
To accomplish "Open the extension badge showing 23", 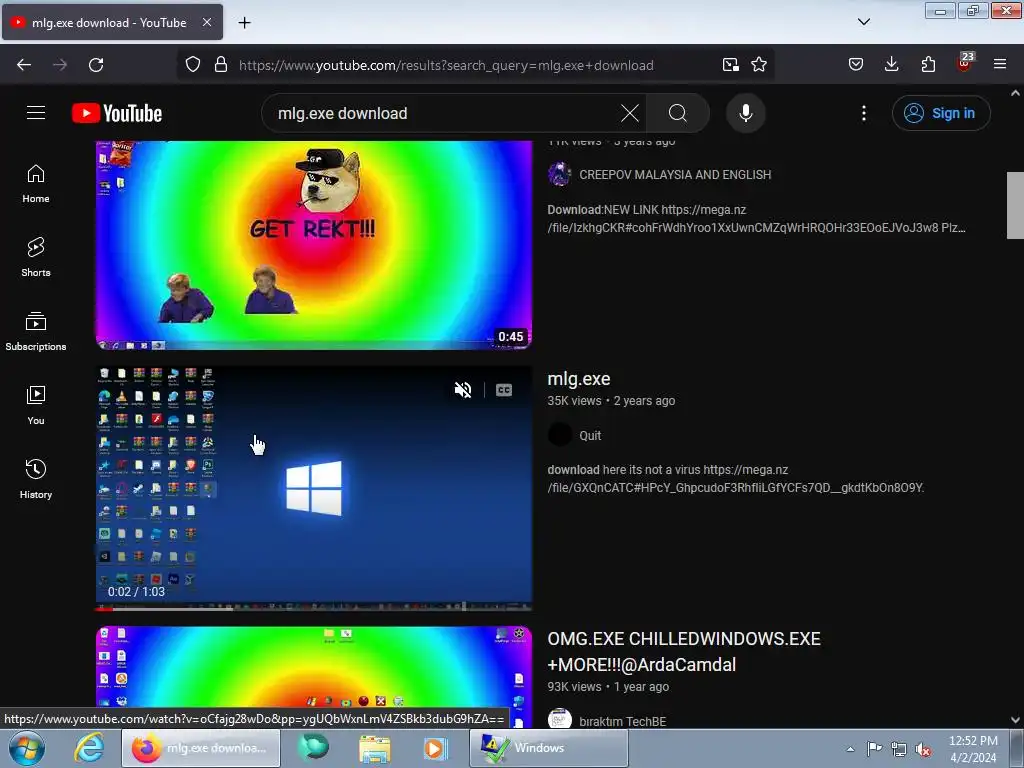I will point(965,63).
